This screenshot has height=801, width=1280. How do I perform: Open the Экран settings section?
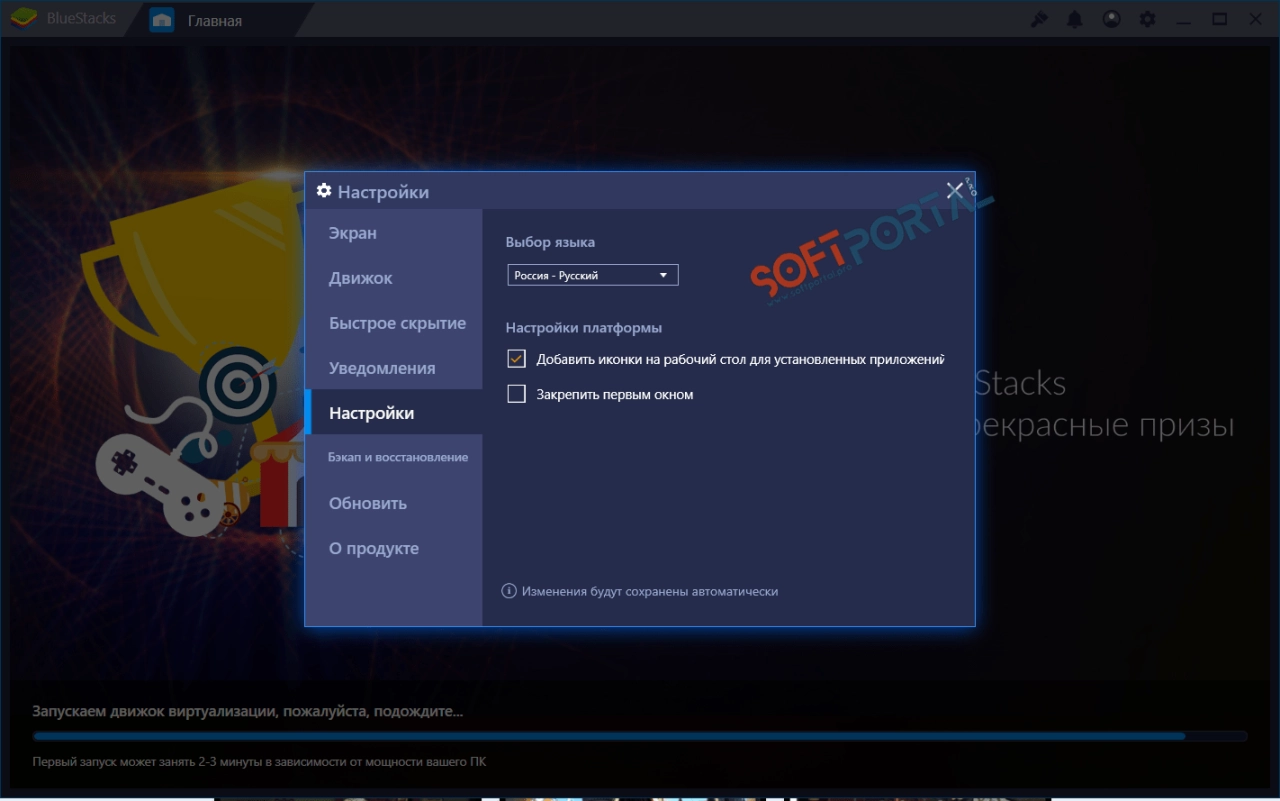click(x=394, y=233)
